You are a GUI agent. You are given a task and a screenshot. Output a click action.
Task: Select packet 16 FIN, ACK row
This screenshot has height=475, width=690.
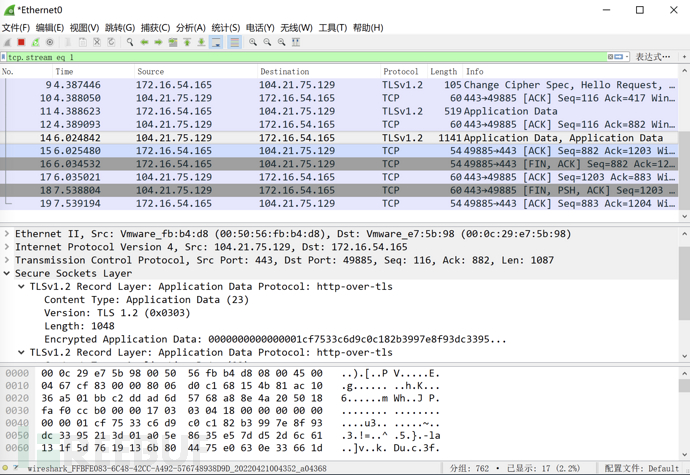tap(339, 164)
